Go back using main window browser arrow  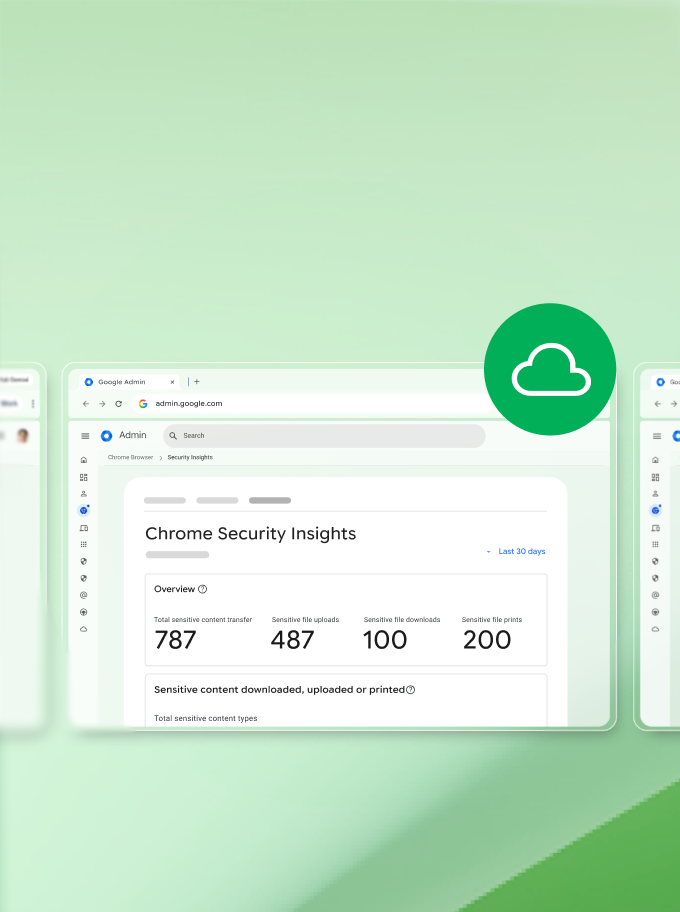pos(86,404)
